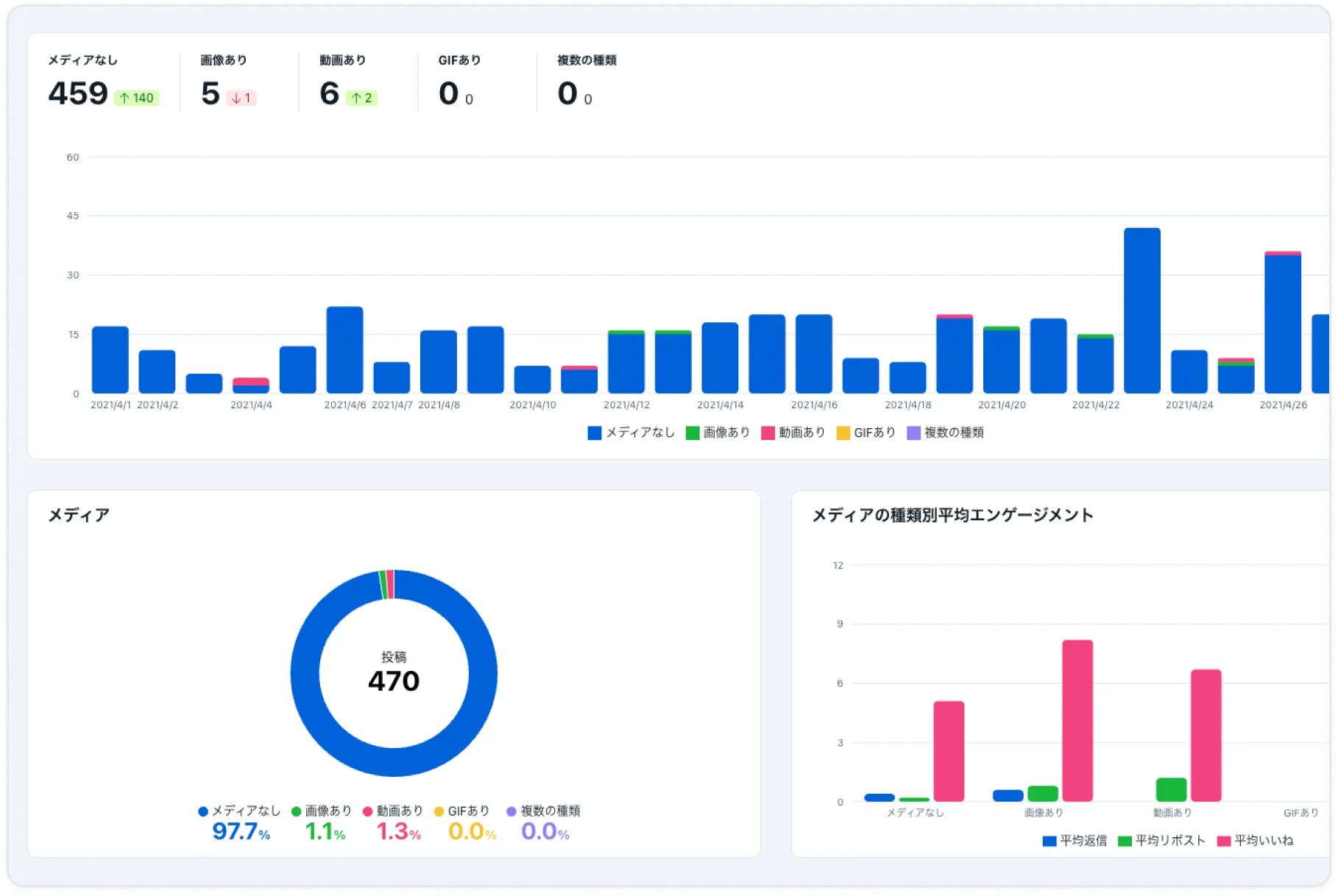Click the ↓1 decrease badge
This screenshot has height=896, width=1338.
point(240,97)
